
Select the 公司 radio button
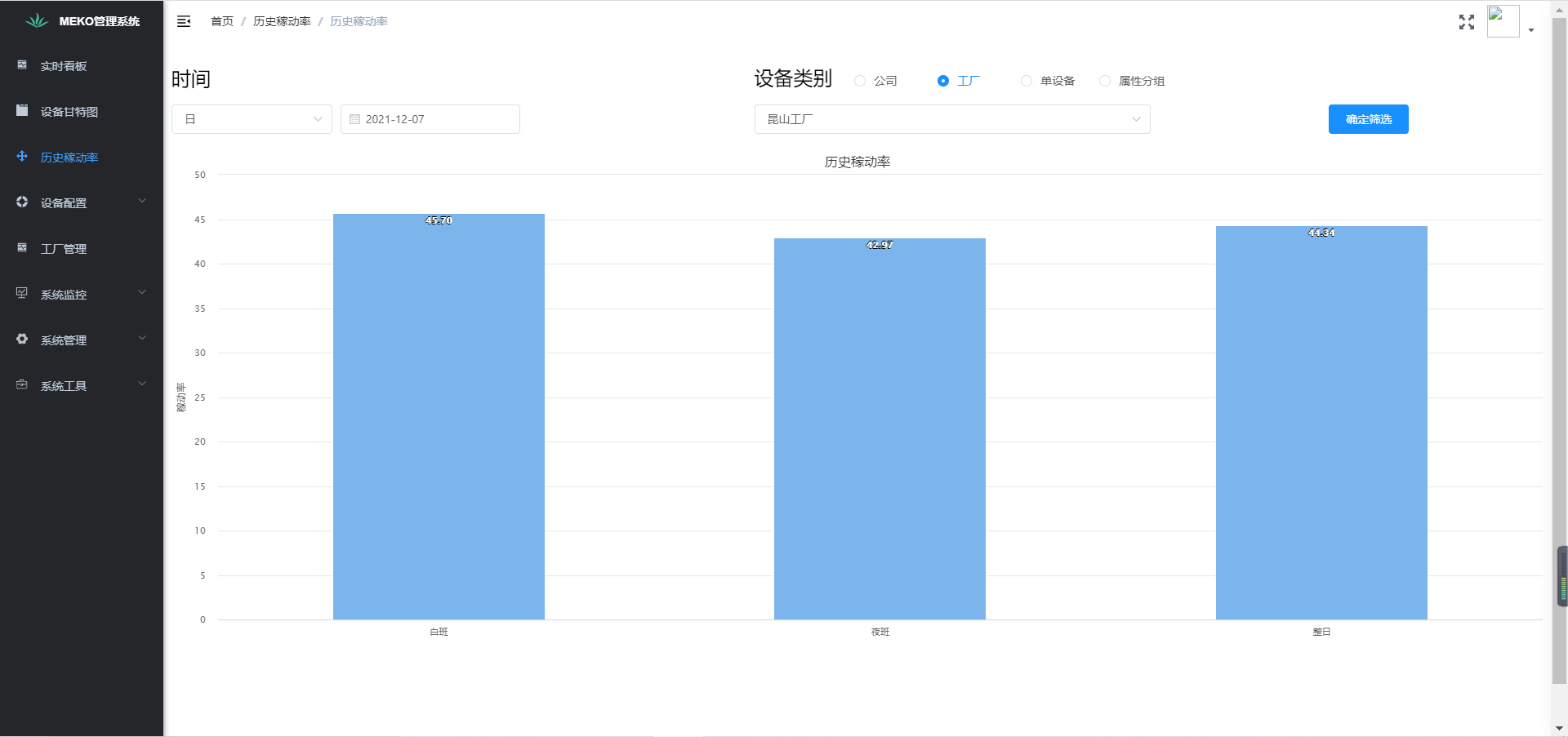[860, 81]
